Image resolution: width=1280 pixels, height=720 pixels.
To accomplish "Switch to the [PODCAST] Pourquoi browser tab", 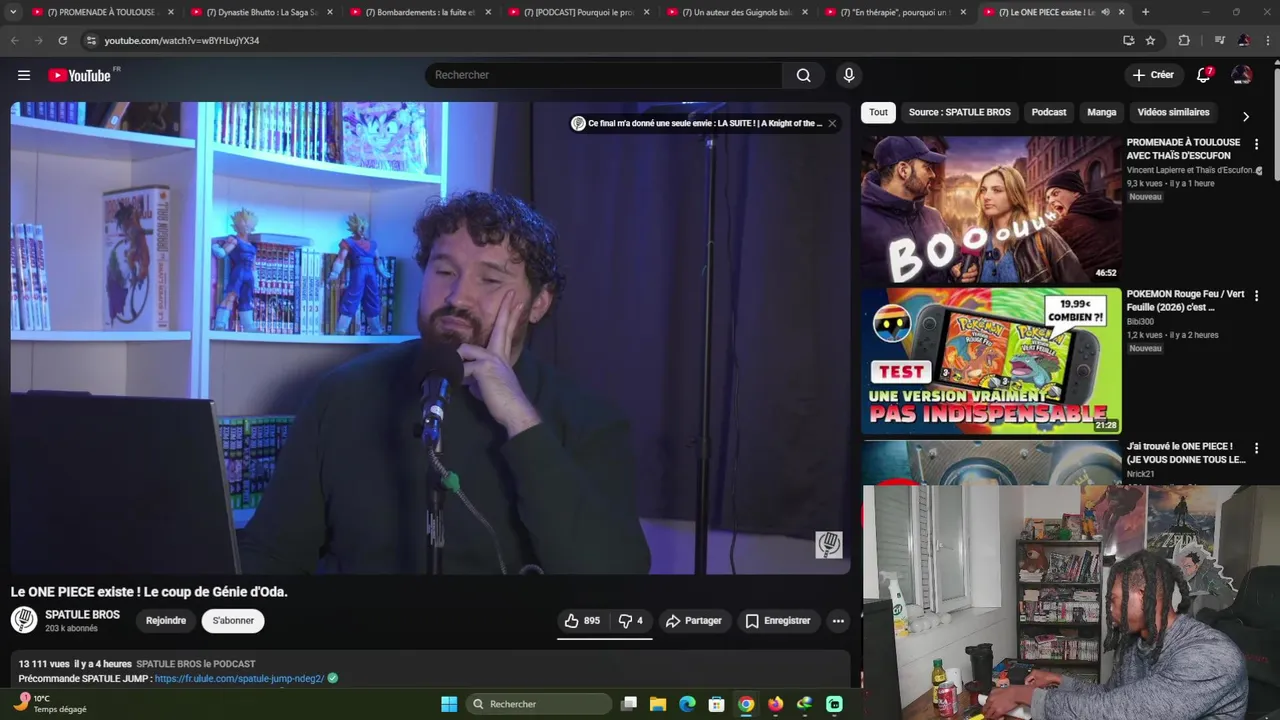I will tap(577, 12).
